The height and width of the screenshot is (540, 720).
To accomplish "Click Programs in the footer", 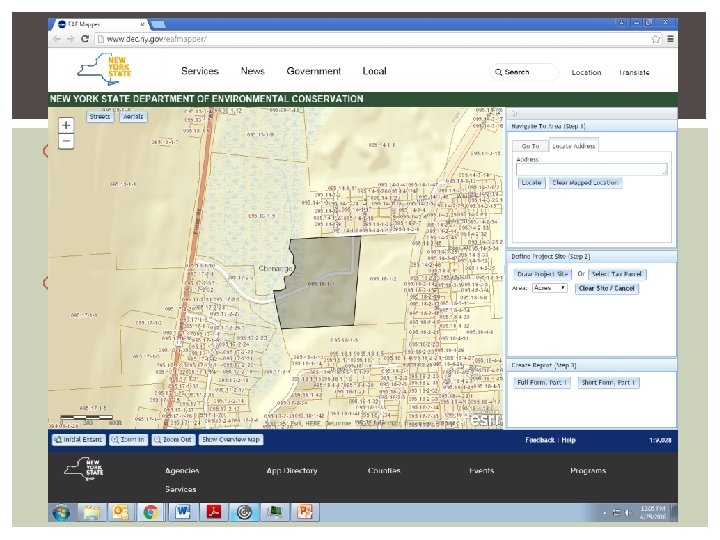I will [x=588, y=471].
